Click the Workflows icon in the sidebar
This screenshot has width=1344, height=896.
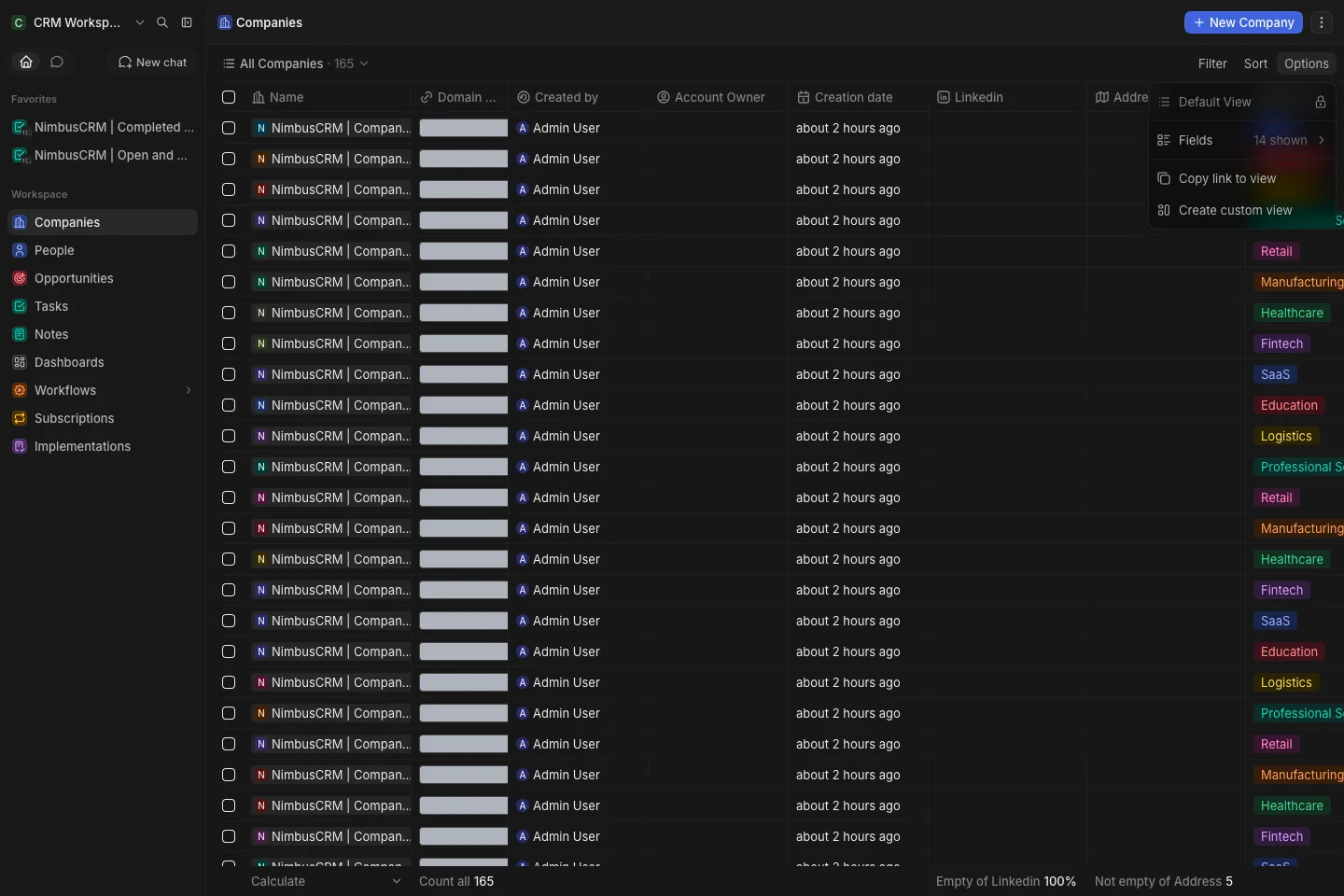[20, 390]
